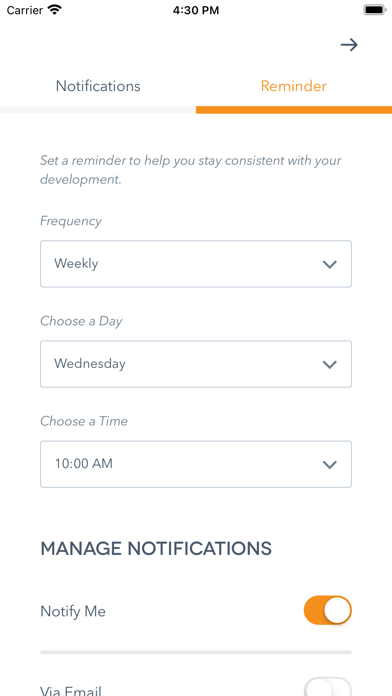Image resolution: width=392 pixels, height=696 pixels.
Task: Open the Frequency dropdown showing Weekly
Action: (x=196, y=264)
